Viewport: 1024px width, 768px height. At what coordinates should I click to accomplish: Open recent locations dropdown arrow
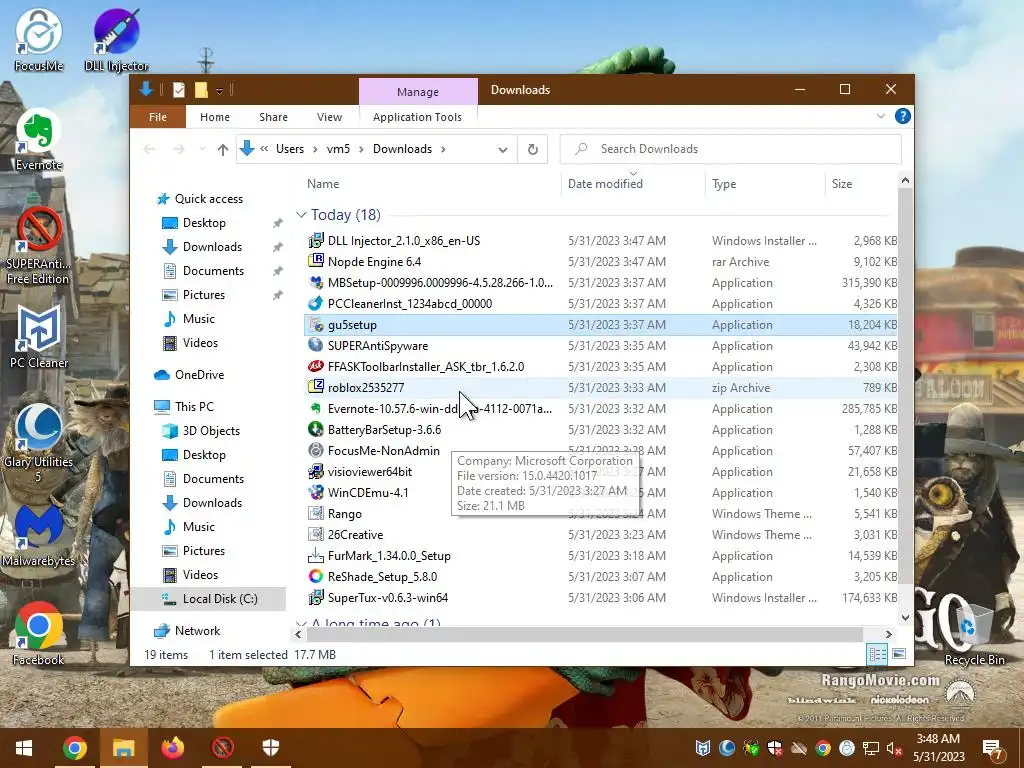click(202, 150)
